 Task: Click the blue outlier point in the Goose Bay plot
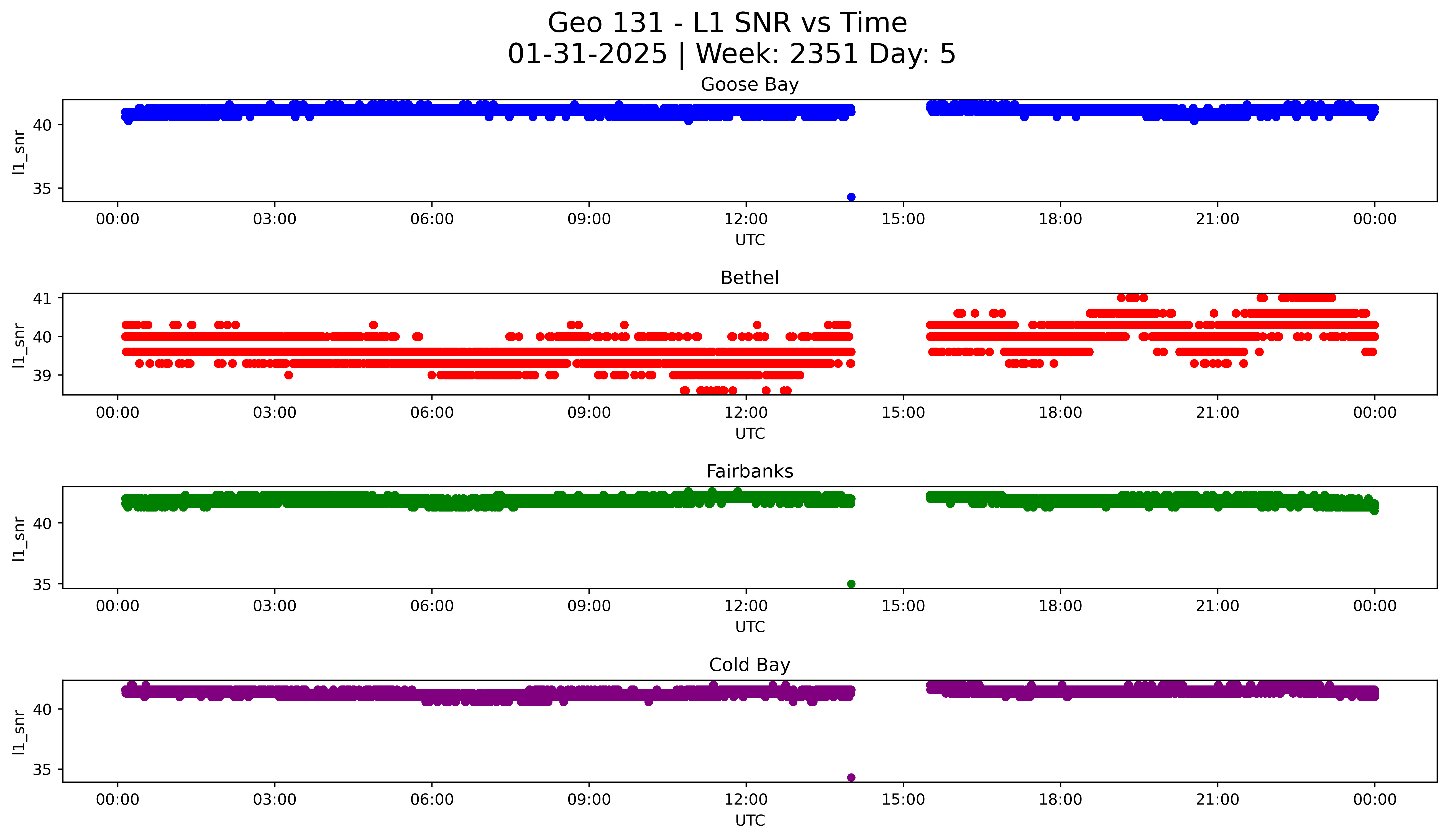tap(851, 197)
